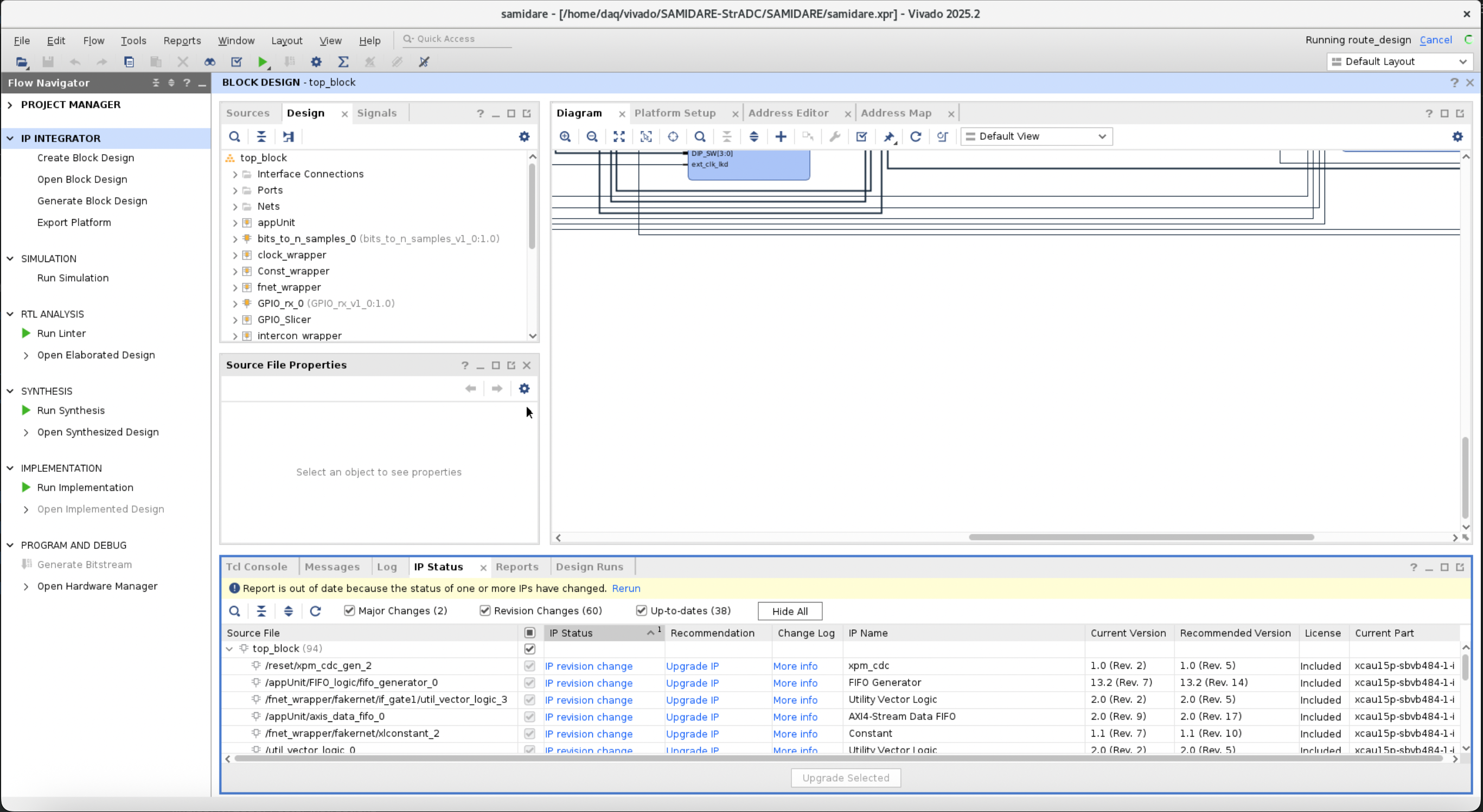Click the Design panel search icon
This screenshot has width=1483, height=812.
point(234,137)
